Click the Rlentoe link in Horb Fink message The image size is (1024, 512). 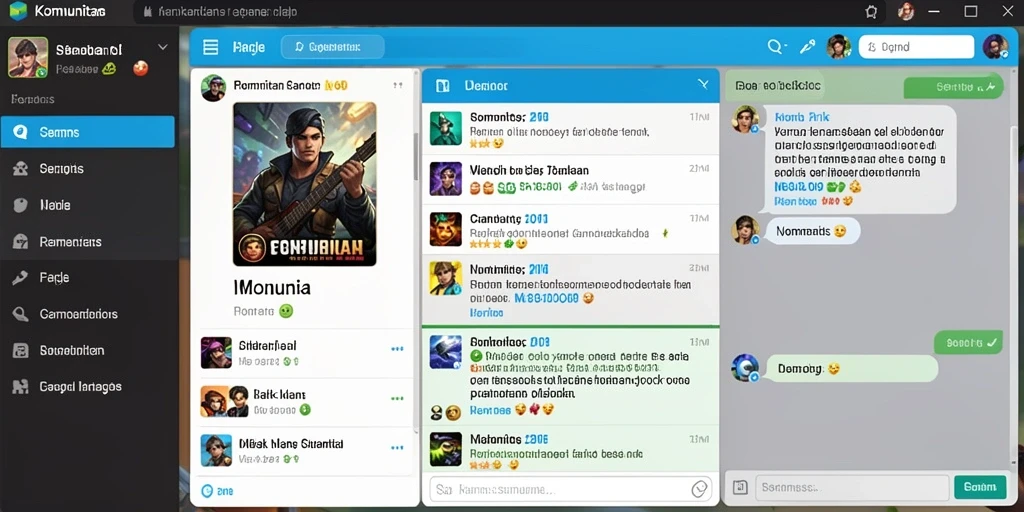(795, 202)
